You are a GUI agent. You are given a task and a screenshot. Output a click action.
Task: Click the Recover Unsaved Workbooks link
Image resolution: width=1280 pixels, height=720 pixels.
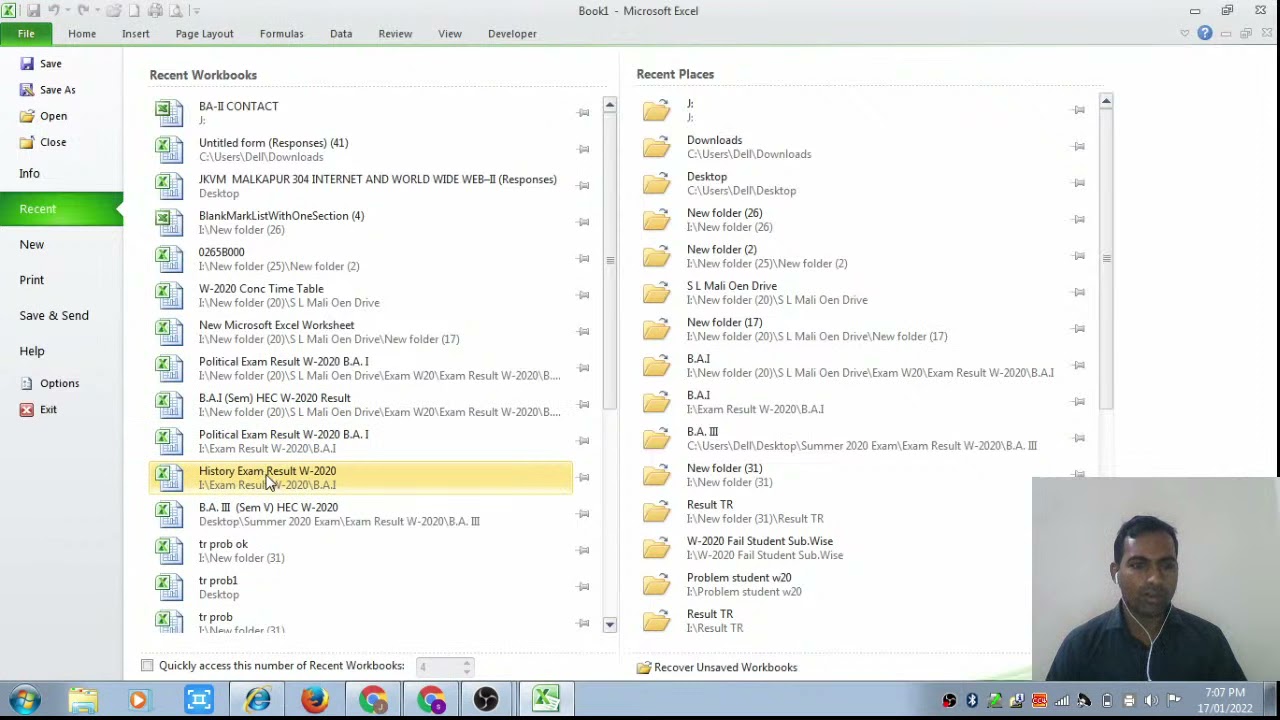(725, 668)
